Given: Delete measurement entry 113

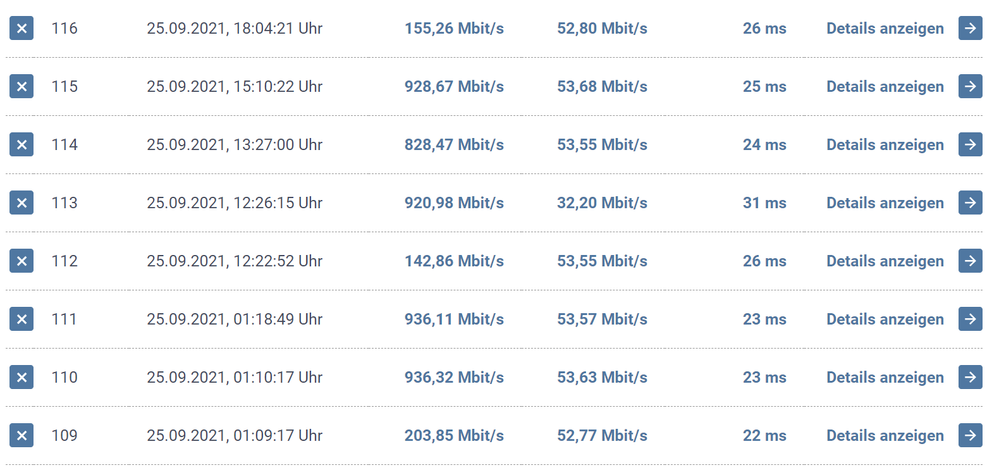Looking at the screenshot, I should coord(22,203).
